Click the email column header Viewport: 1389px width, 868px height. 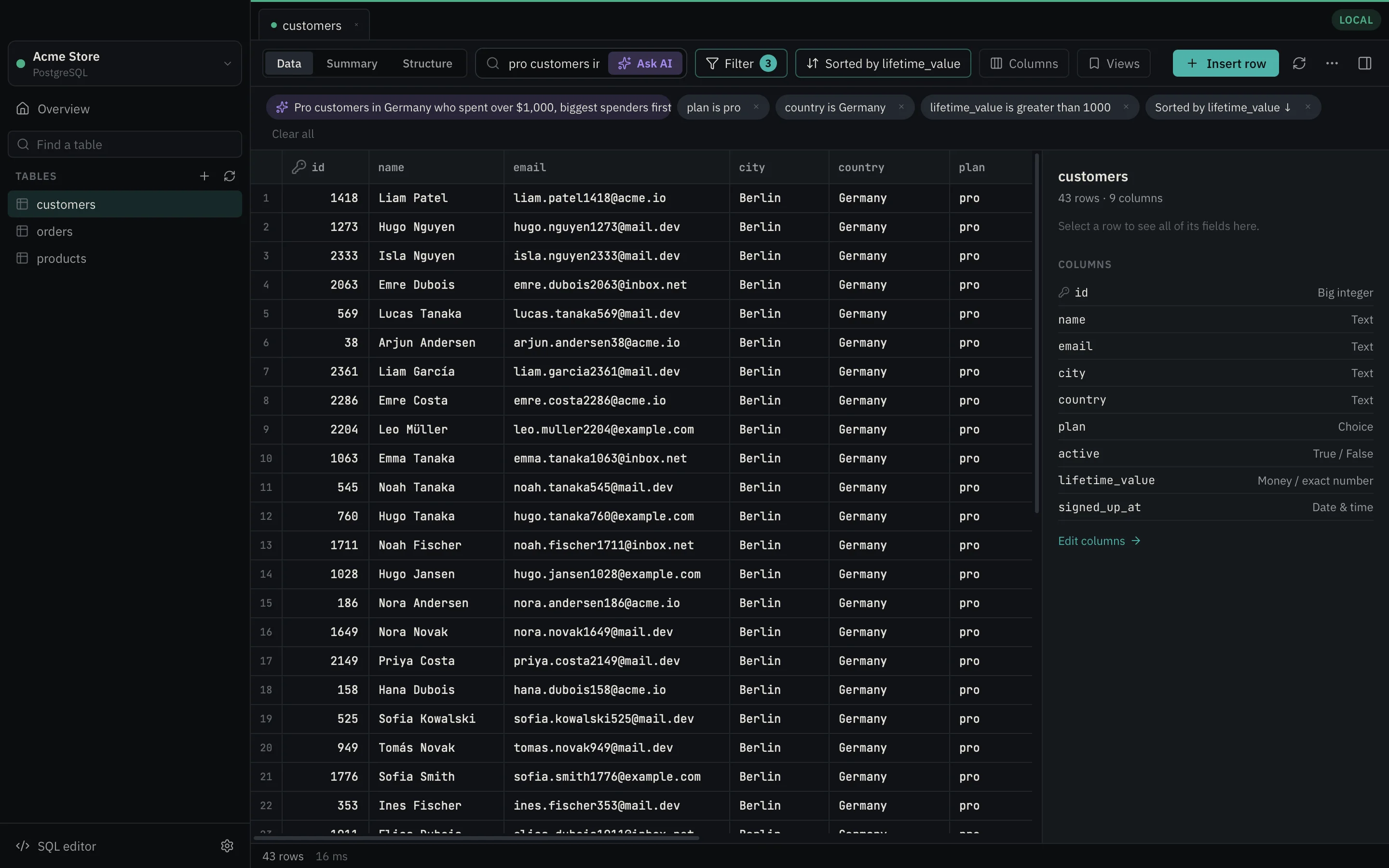point(616,167)
